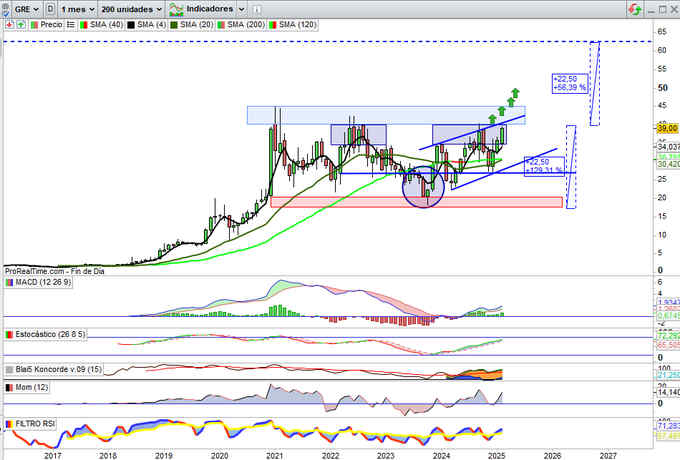Open SMA (200) indicator settings
The image size is (680, 460).
tap(246, 25)
